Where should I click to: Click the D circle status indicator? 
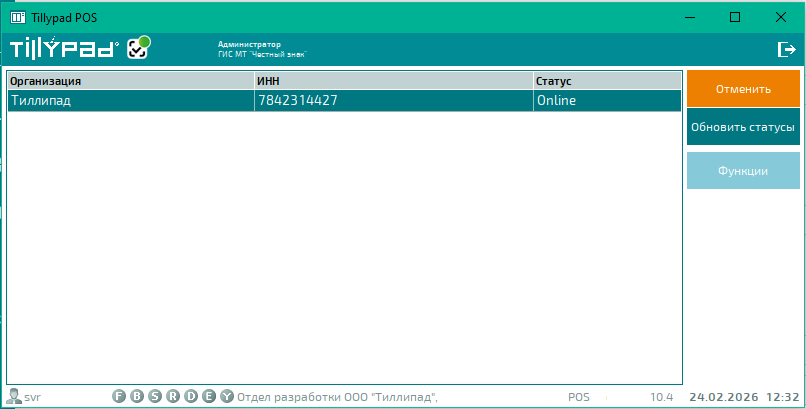click(x=191, y=397)
